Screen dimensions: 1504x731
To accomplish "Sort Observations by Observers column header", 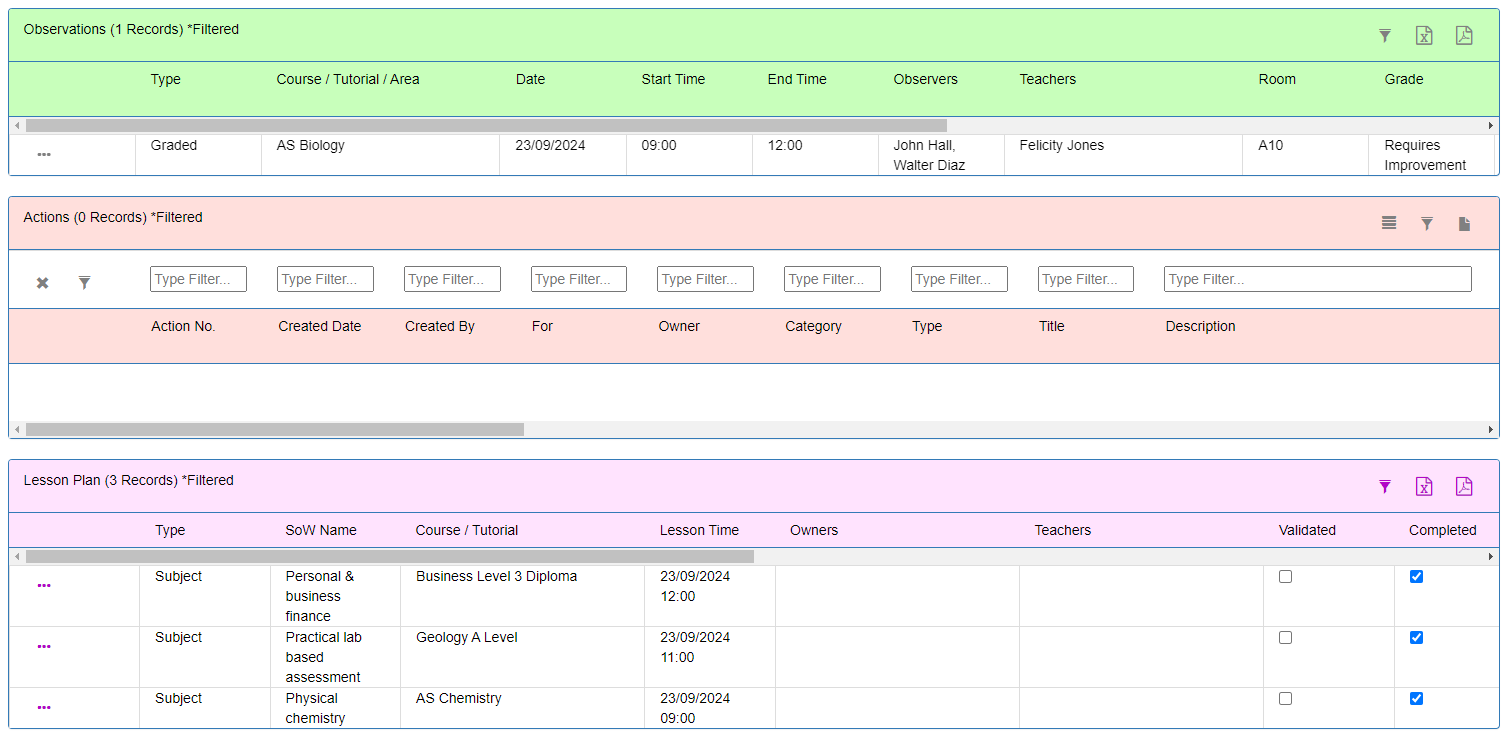I will point(925,79).
